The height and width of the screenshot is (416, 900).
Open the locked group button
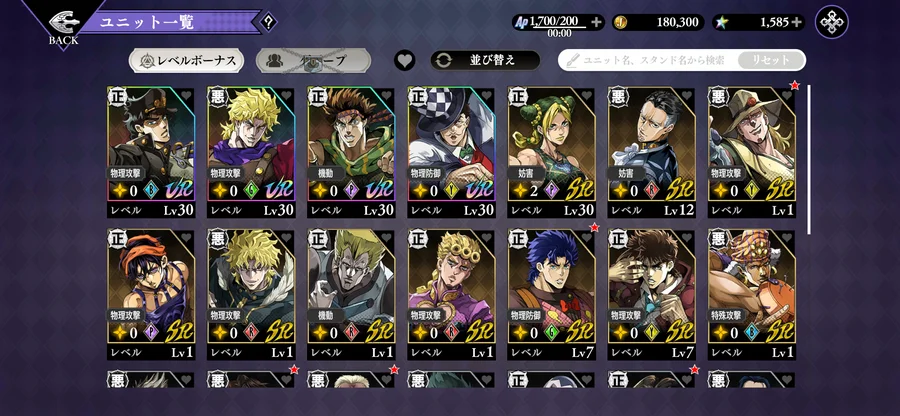point(313,60)
